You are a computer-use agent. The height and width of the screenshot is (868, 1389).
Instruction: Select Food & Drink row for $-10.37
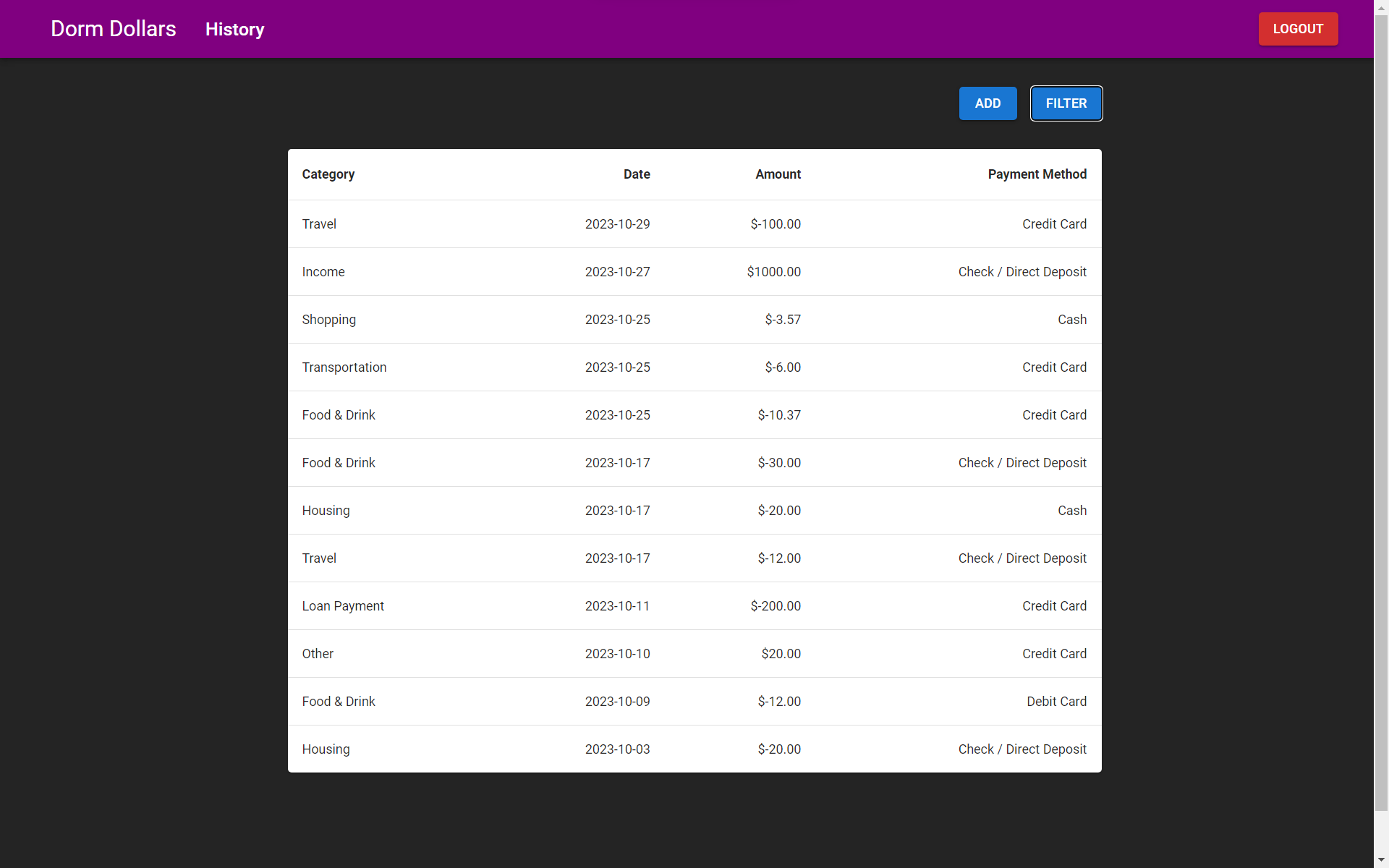point(694,415)
